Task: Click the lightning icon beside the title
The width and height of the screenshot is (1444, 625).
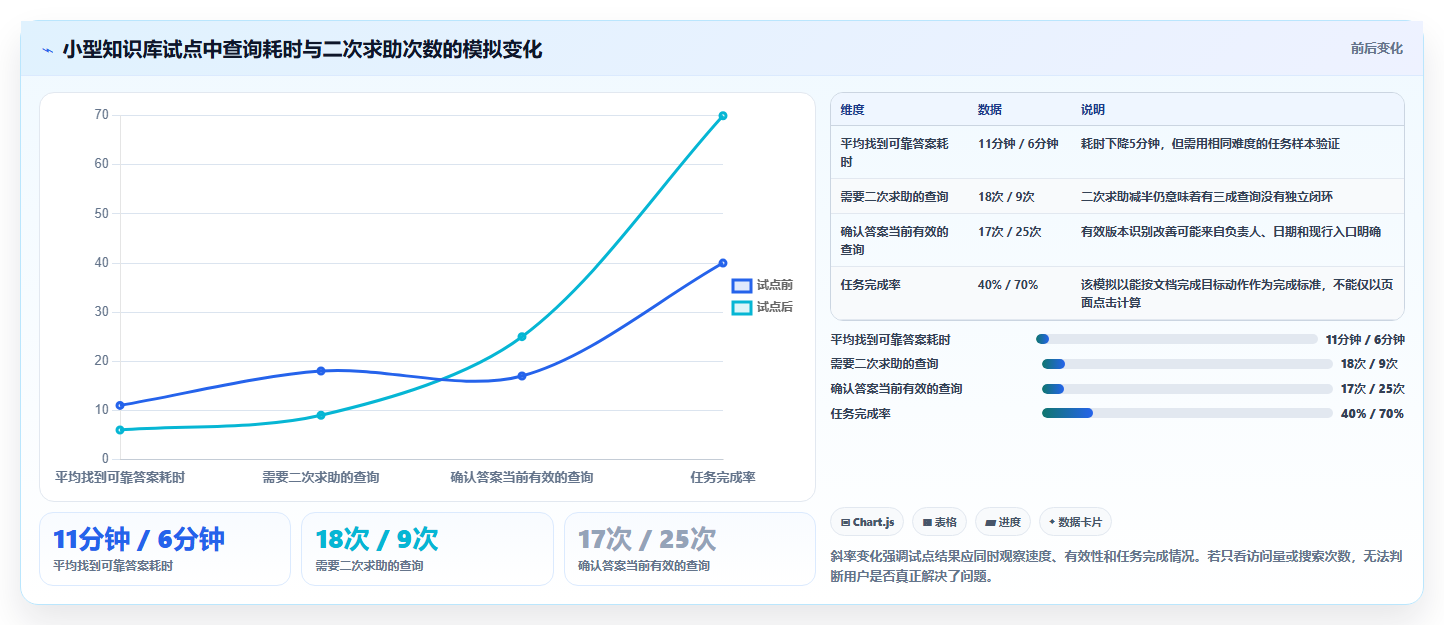Action: coord(47,49)
